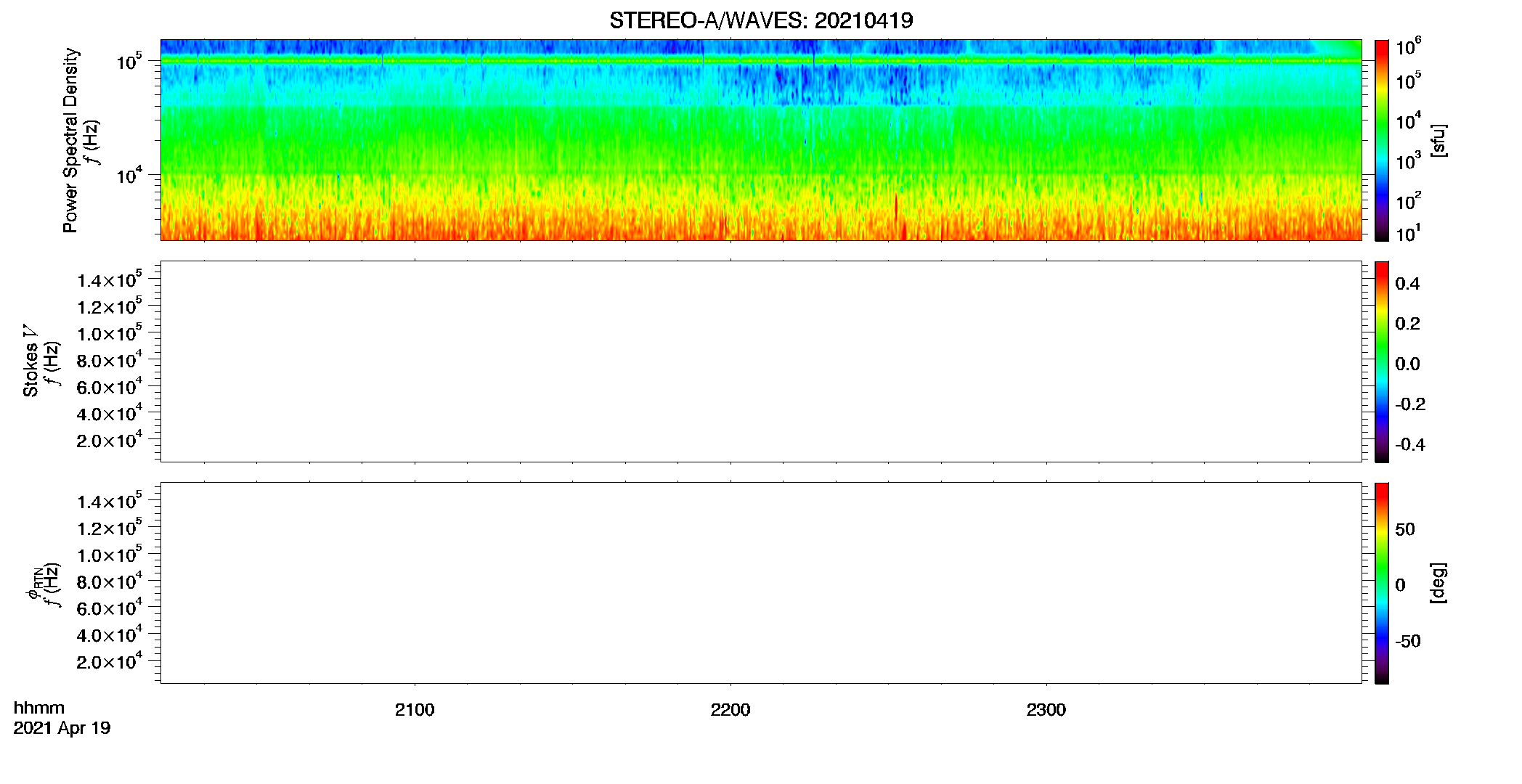Click the hhmm axis caption
The height and width of the screenshot is (784, 1522).
tap(39, 708)
